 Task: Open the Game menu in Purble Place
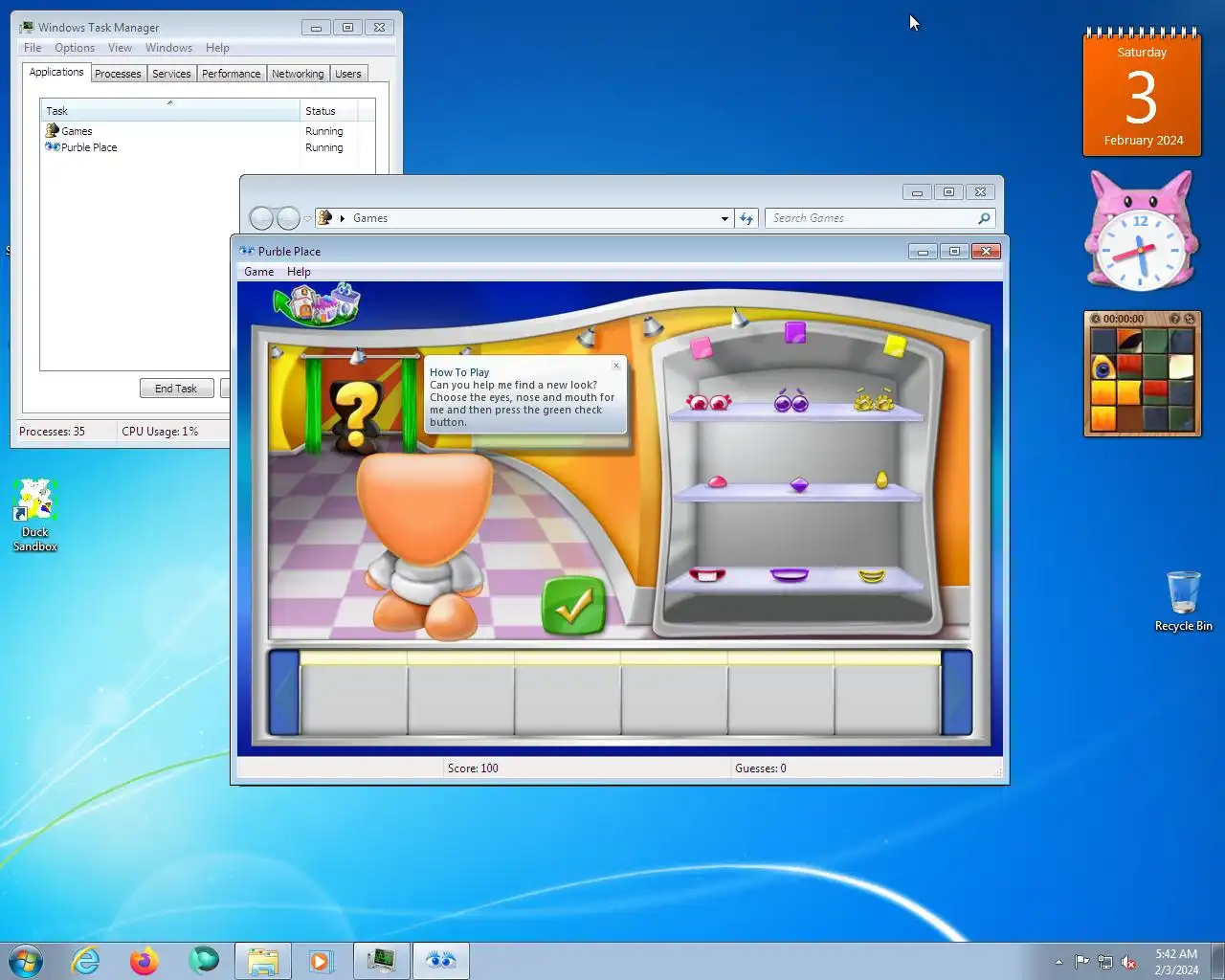pos(258,272)
